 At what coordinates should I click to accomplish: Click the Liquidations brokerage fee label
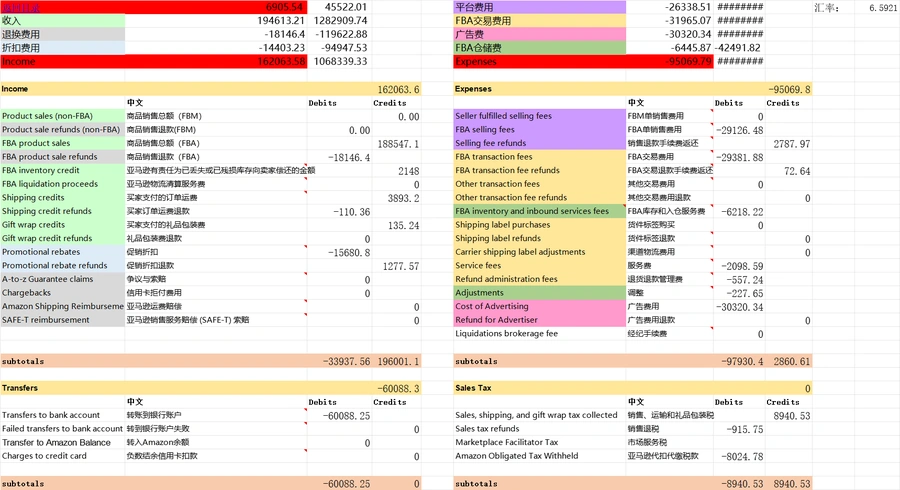pos(540,333)
